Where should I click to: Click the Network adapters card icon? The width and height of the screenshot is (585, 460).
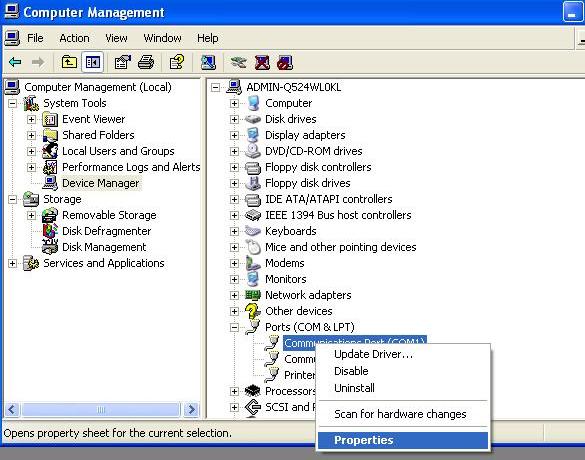tap(253, 295)
